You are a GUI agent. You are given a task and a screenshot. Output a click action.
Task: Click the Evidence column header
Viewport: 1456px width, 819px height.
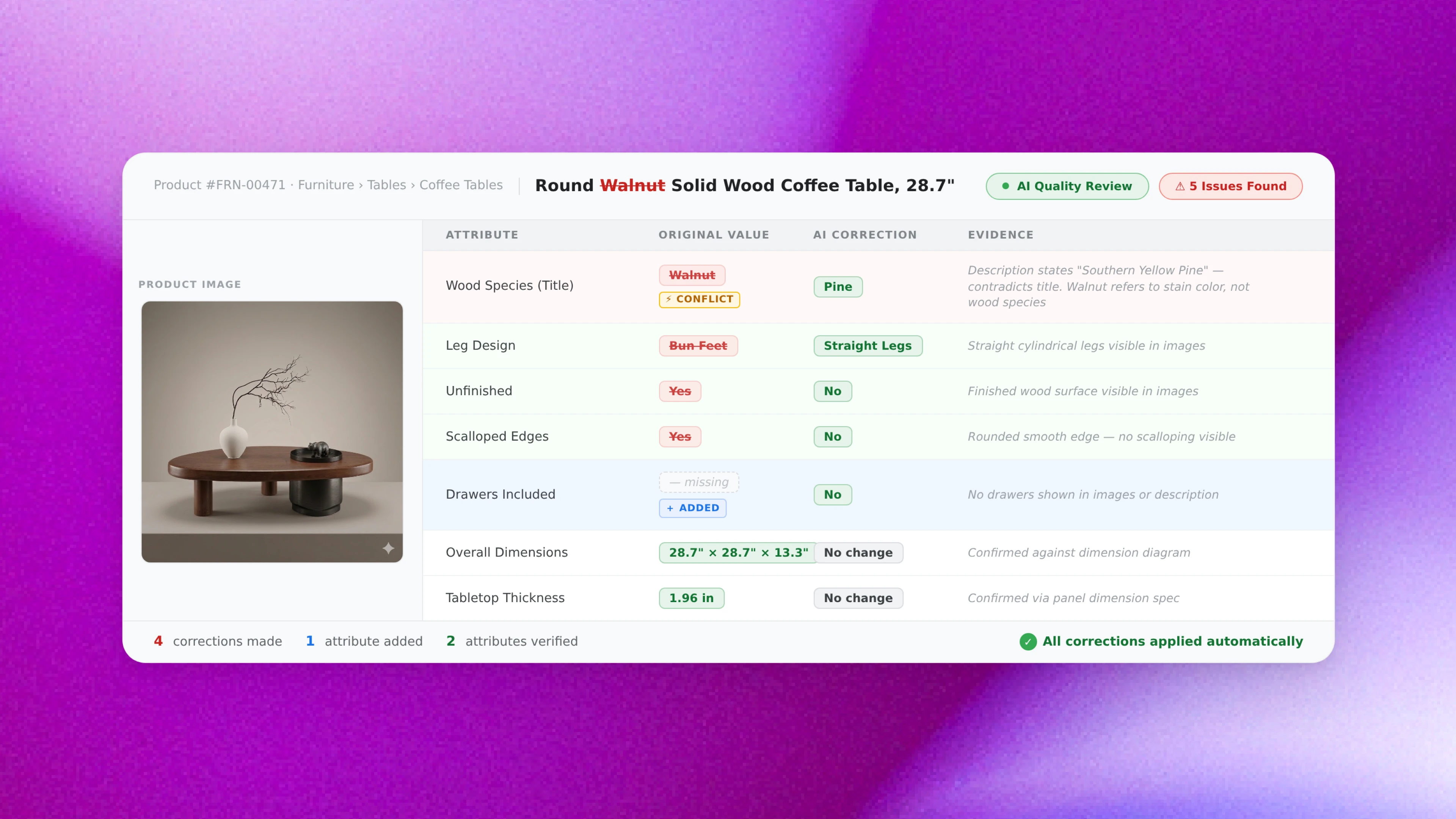(1000, 235)
